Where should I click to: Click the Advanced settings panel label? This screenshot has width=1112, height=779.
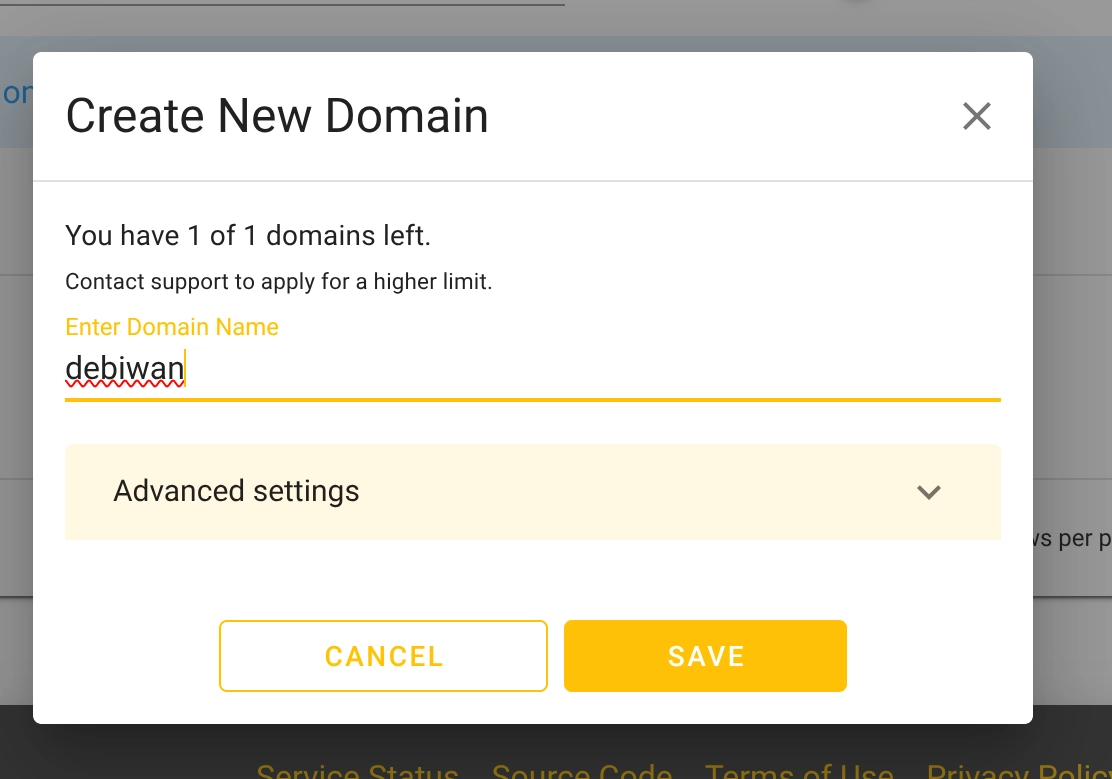(236, 491)
